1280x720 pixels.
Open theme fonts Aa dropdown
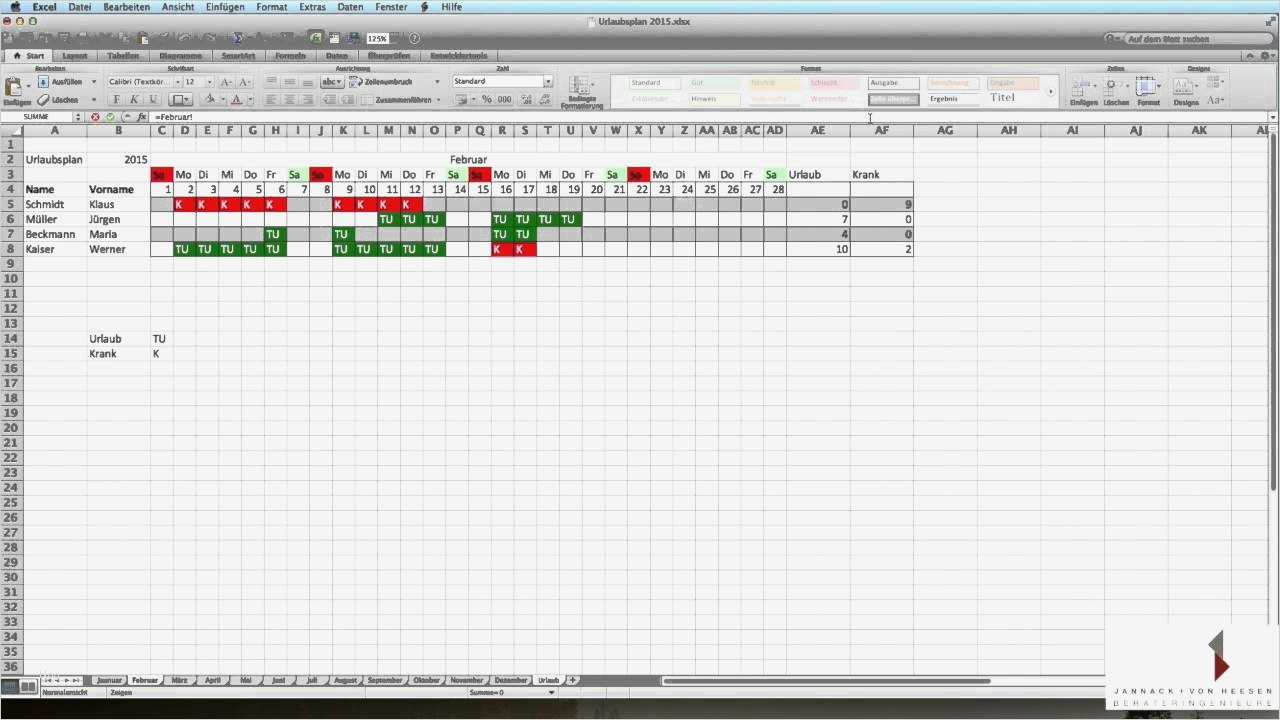pyautogui.click(x=1216, y=100)
